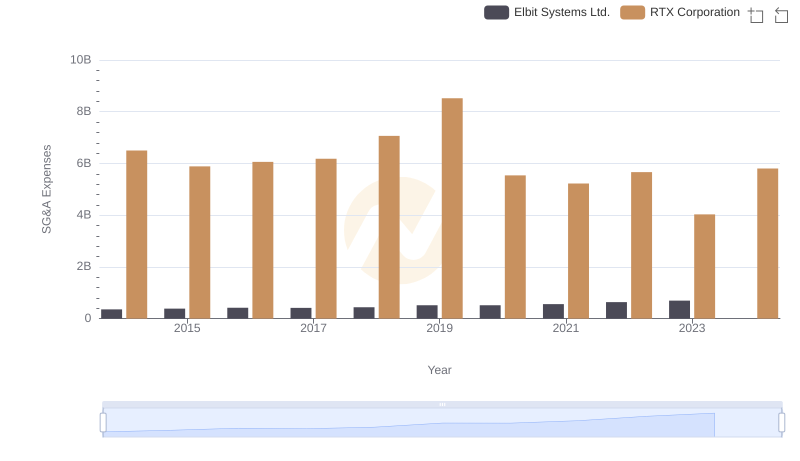Click the 2B y-axis label

(x=84, y=266)
